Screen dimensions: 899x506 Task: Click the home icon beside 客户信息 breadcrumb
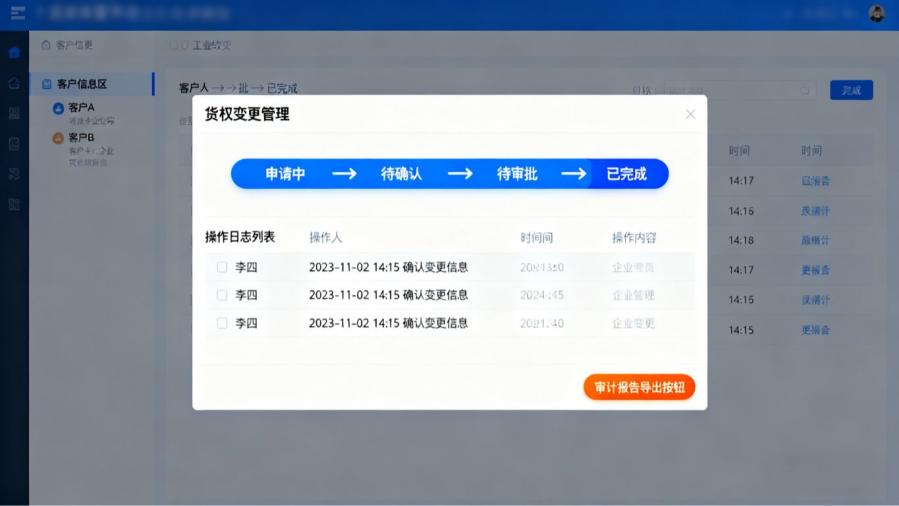[46, 46]
